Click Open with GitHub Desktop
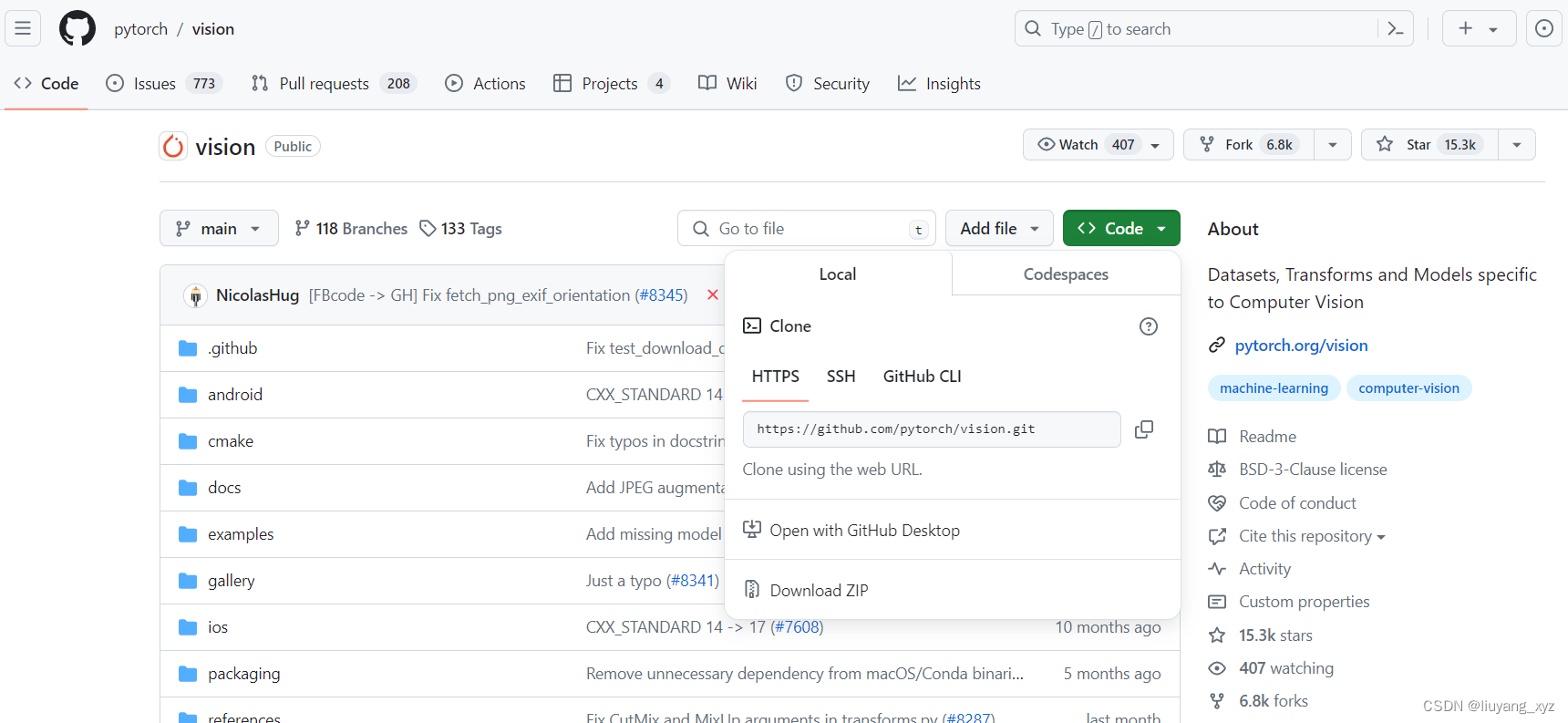Viewport: 1568px width, 723px height. click(x=864, y=530)
